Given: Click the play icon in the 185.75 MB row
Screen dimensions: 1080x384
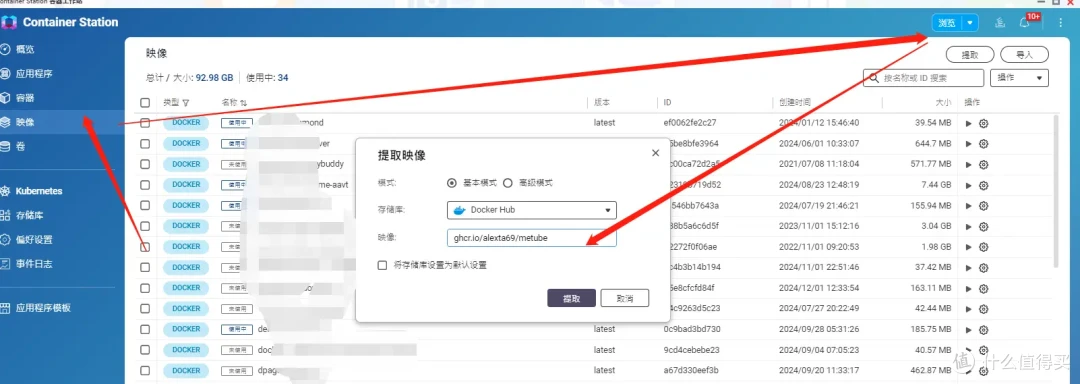Looking at the screenshot, I should (968, 329).
